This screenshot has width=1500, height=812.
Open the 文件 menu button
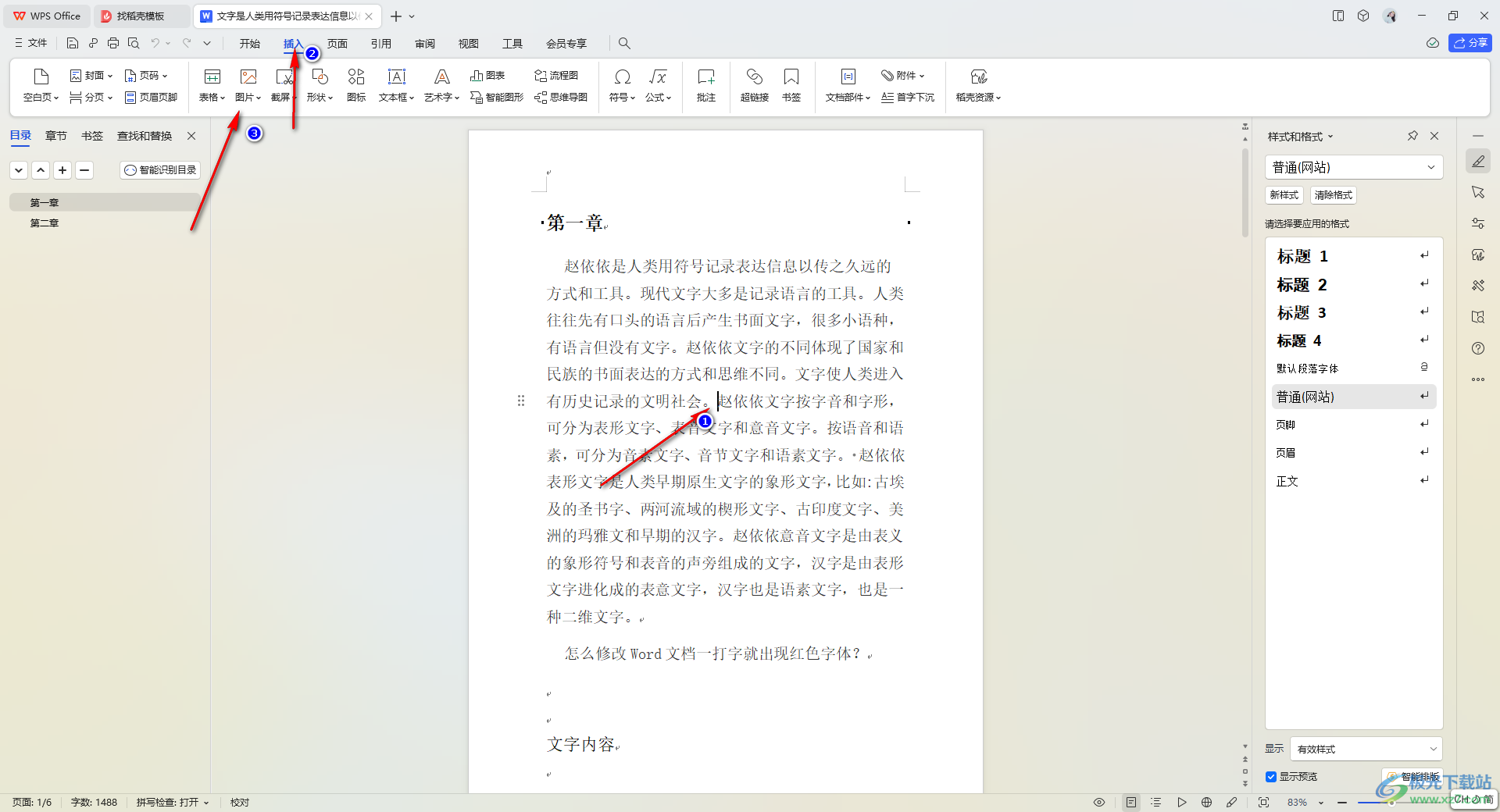click(30, 44)
